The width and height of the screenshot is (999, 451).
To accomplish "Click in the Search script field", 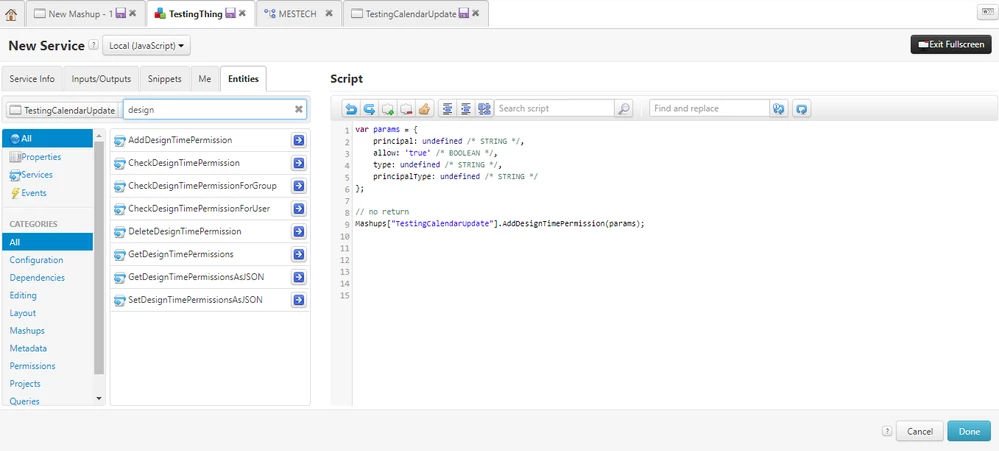I will [554, 108].
